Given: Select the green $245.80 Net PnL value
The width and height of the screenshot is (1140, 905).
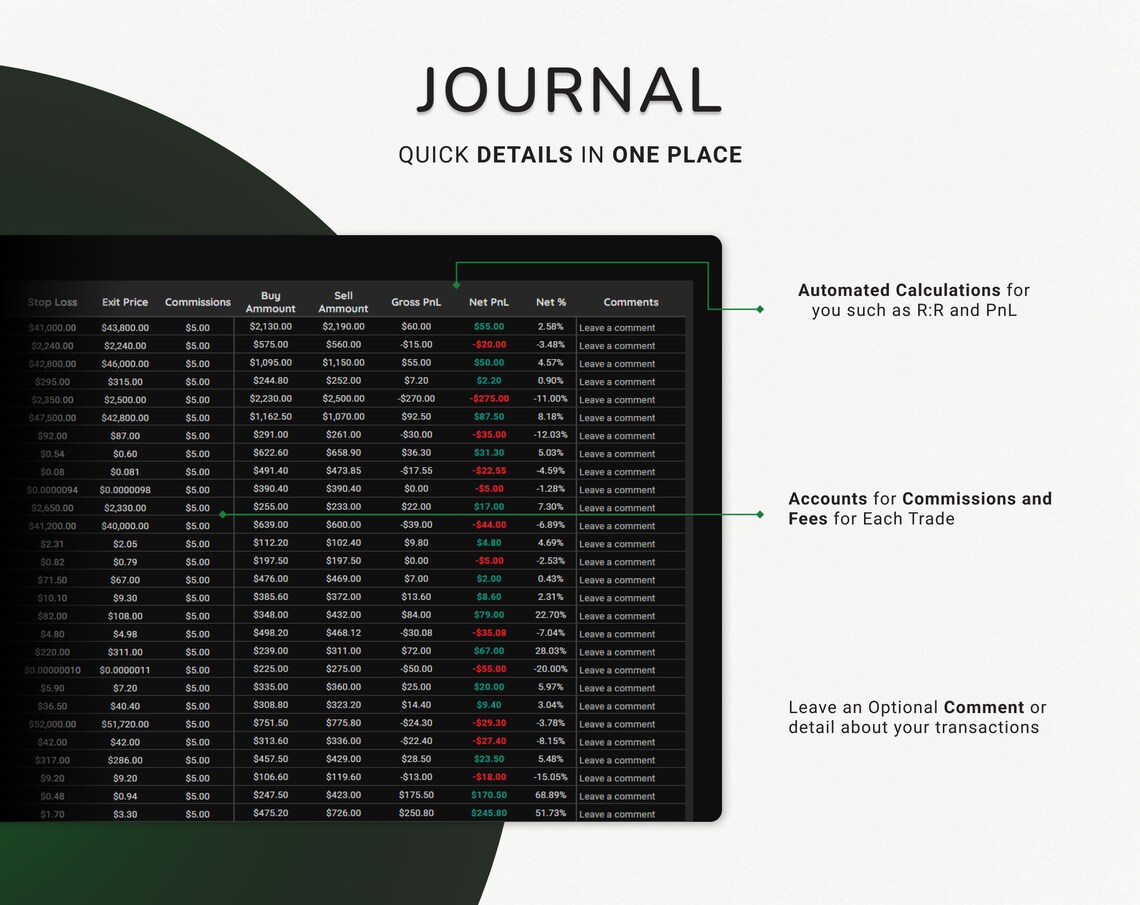Looking at the screenshot, I should pyautogui.click(x=489, y=814).
